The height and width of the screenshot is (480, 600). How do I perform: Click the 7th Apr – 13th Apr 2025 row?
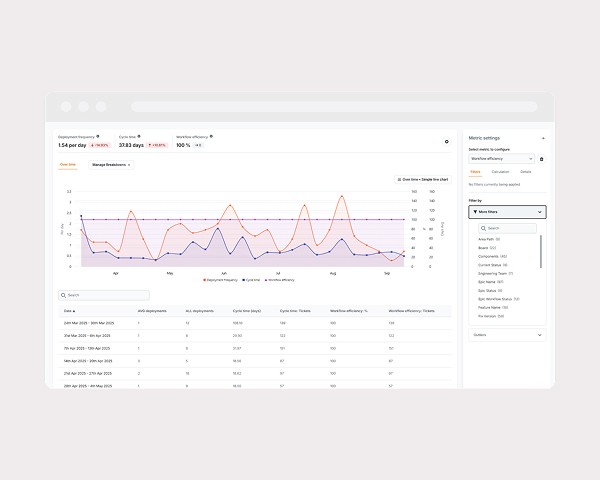pyautogui.click(x=255, y=348)
